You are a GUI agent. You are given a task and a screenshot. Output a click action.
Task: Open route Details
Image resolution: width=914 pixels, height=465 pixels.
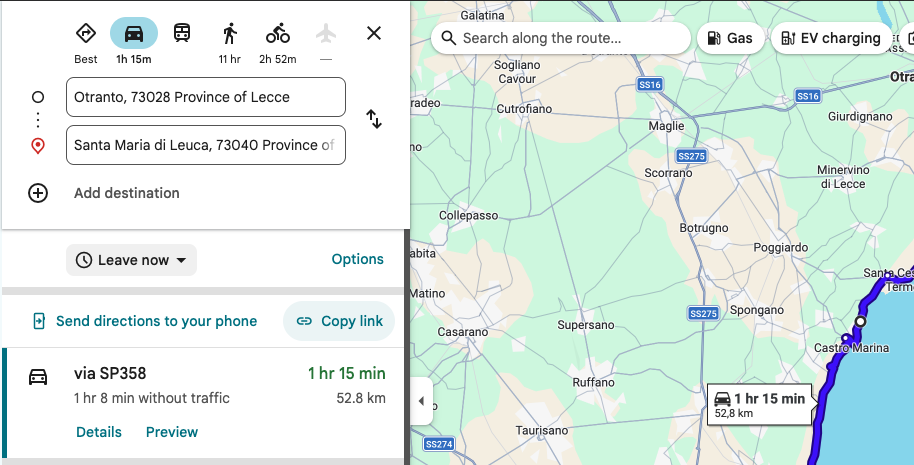point(99,432)
